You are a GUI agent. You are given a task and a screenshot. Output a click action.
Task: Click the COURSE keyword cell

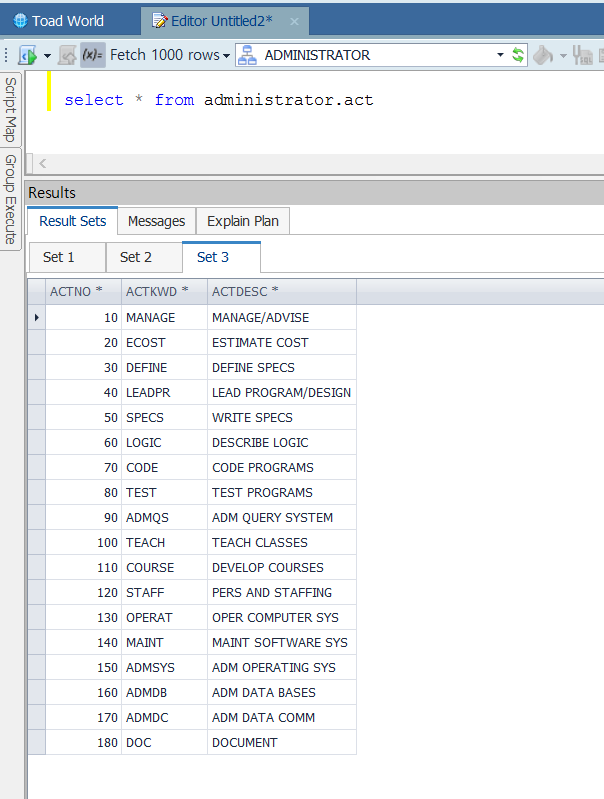(165, 567)
